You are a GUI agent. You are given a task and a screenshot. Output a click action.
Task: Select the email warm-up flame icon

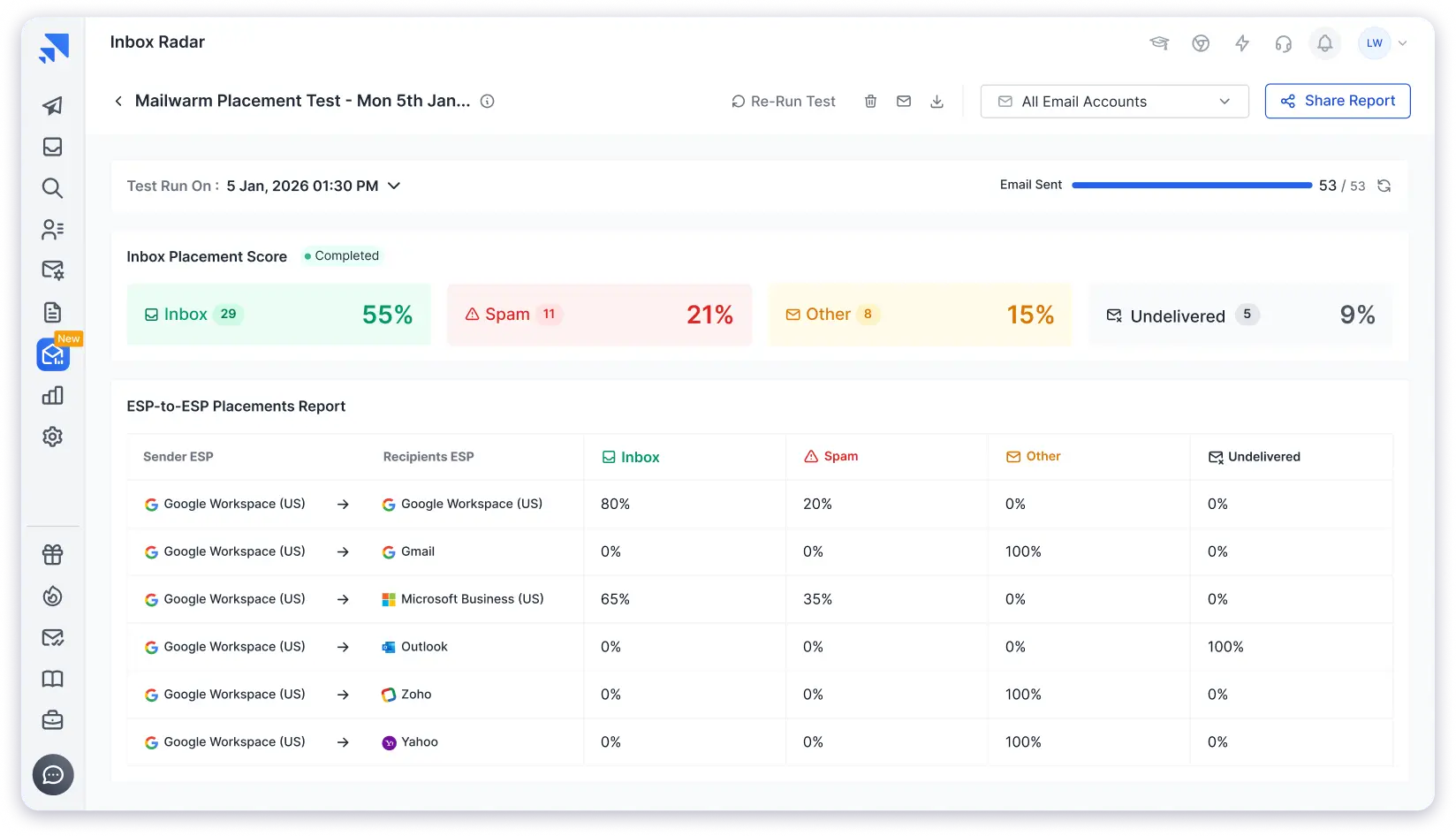52,596
